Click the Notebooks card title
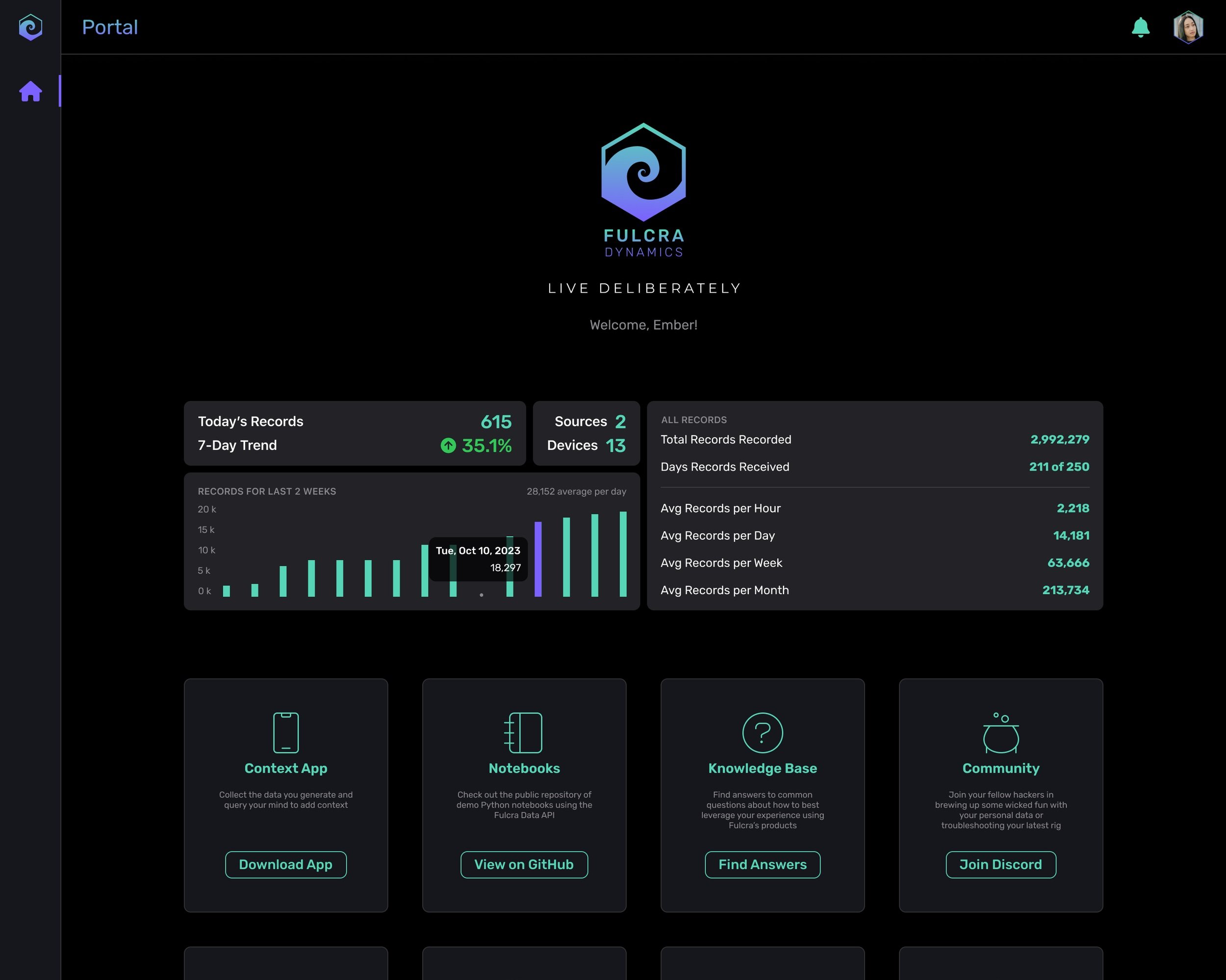The image size is (1226, 980). (524, 769)
